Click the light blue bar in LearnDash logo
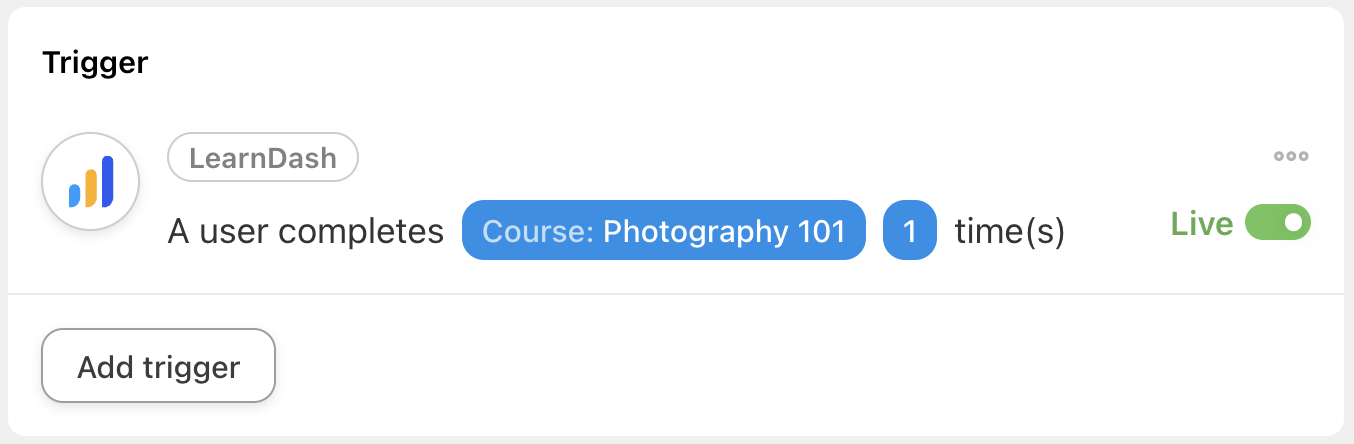The width and height of the screenshot is (1354, 444). point(75,195)
